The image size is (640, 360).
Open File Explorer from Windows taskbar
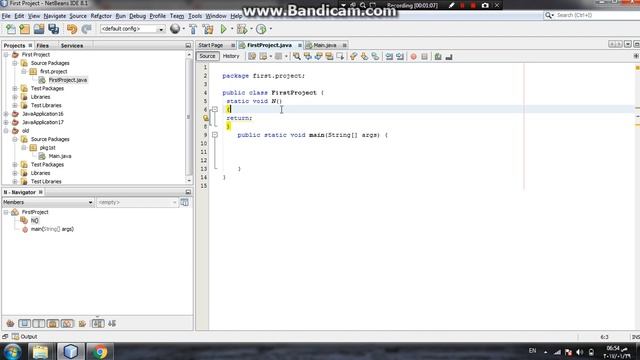point(40,351)
